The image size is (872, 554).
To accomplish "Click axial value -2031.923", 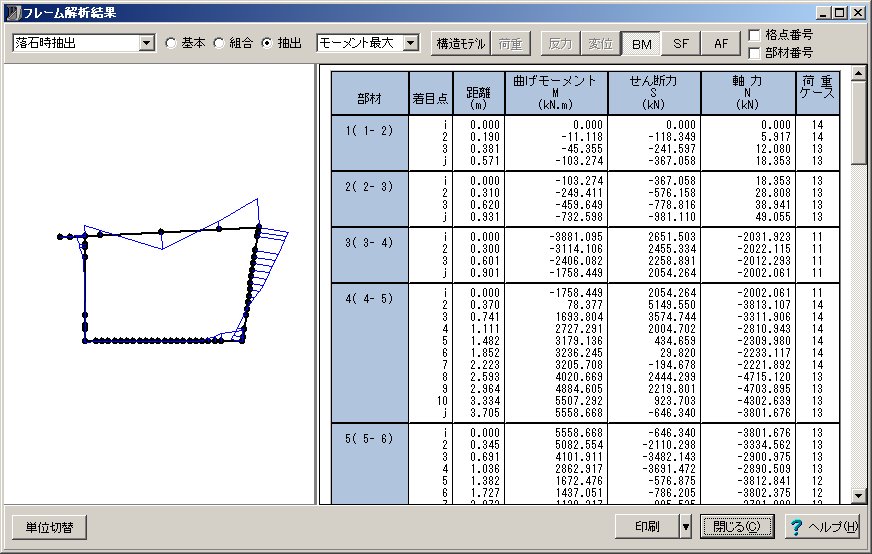I will point(764,237).
